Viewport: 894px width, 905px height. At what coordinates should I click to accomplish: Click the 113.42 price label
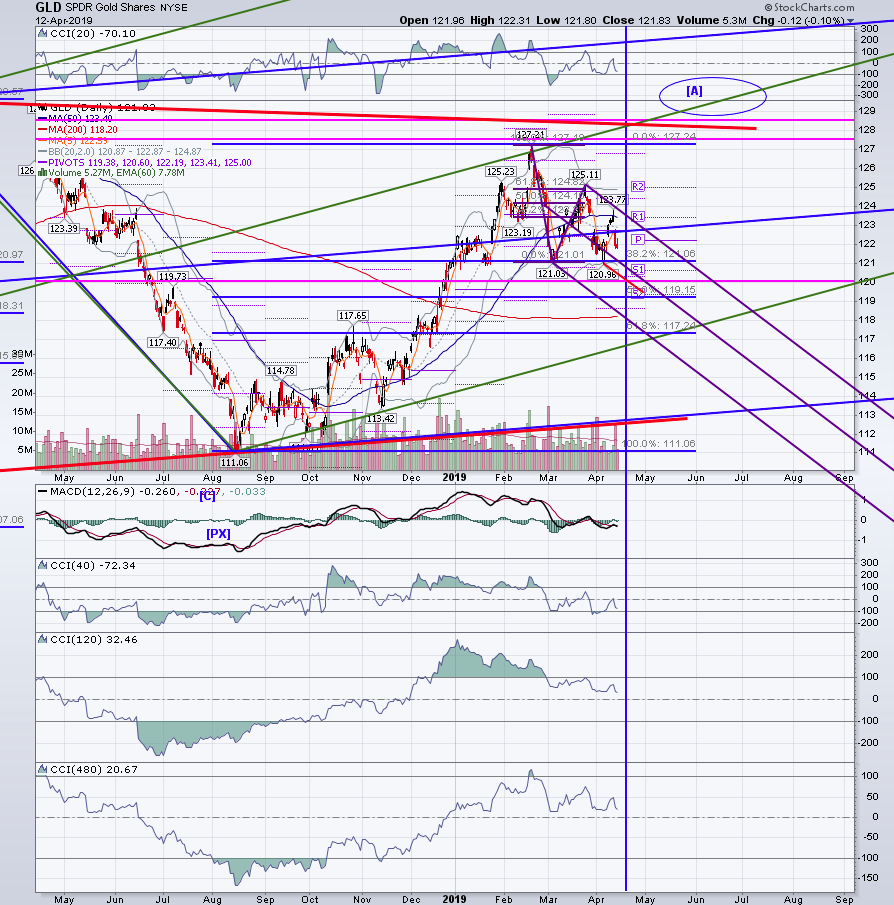pyautogui.click(x=381, y=418)
